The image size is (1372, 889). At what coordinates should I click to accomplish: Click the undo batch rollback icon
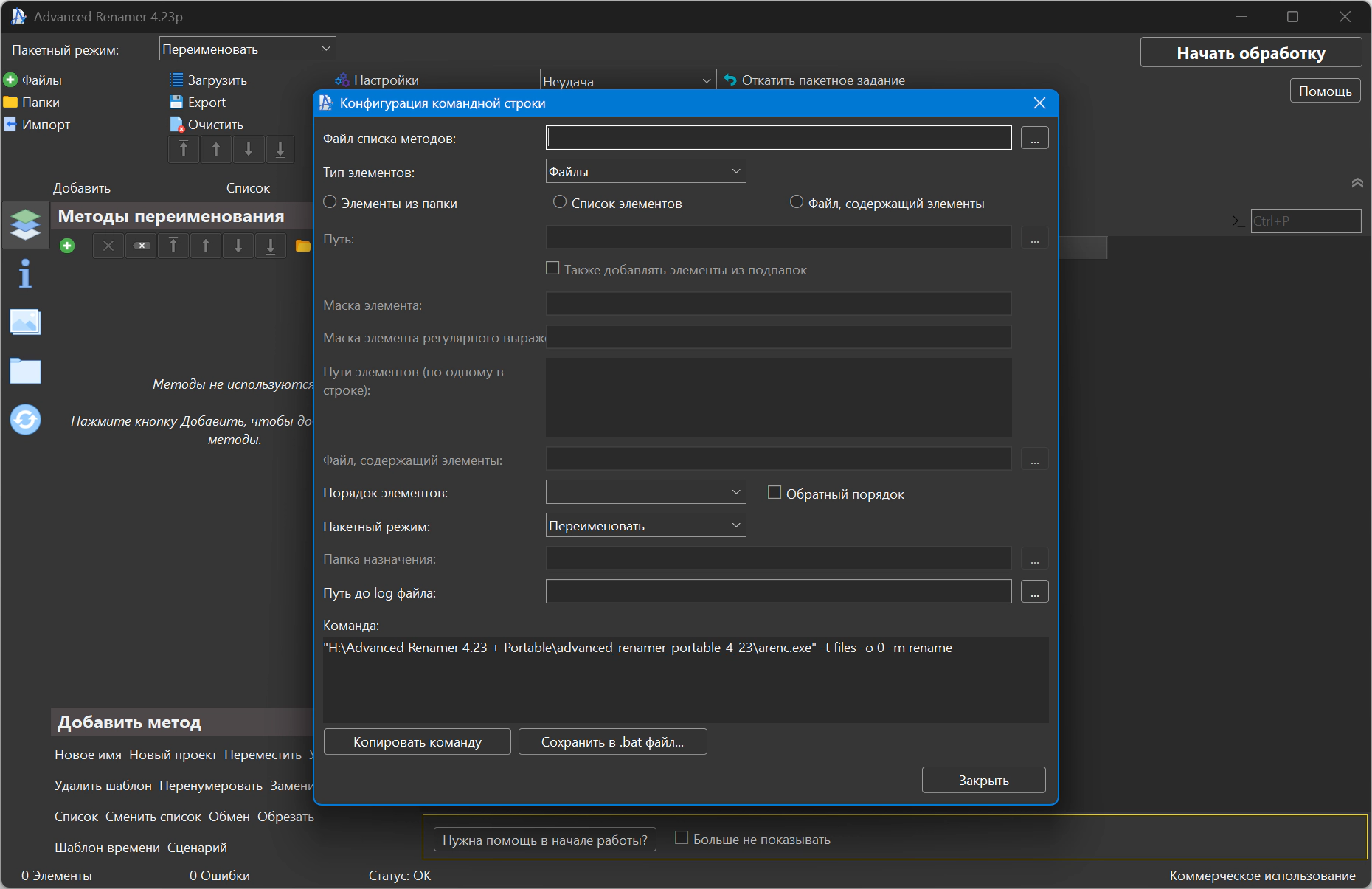(x=730, y=80)
